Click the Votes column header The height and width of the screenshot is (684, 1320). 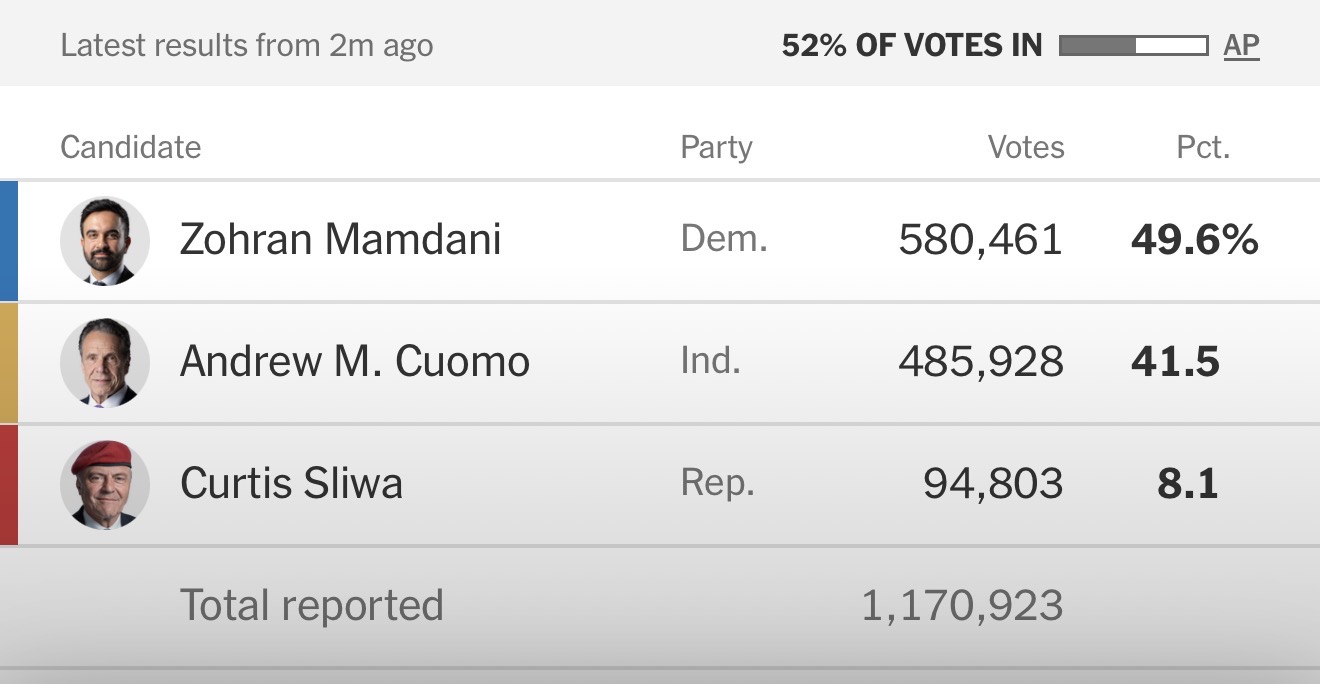(x=1026, y=148)
